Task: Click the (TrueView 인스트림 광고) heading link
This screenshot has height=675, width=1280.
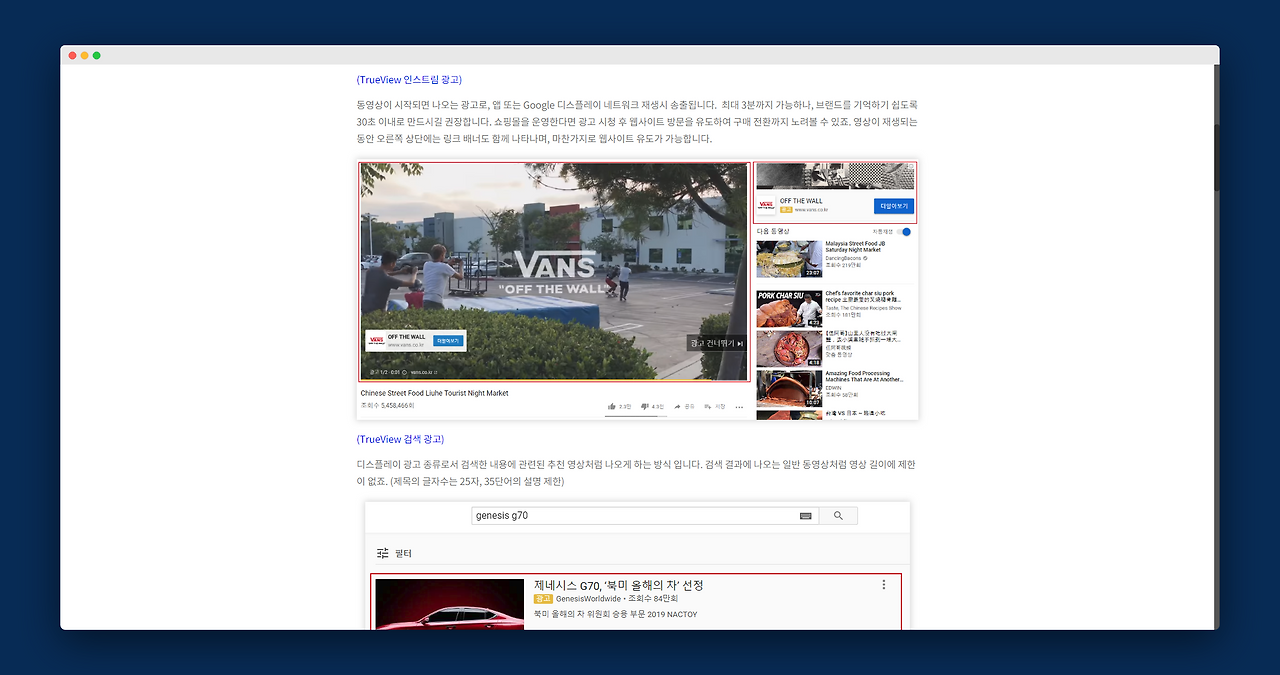Action: pos(409,80)
